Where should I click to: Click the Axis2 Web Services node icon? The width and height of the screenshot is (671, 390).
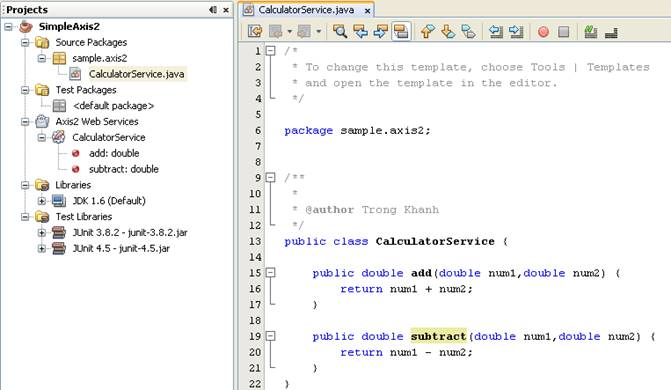pos(42,122)
